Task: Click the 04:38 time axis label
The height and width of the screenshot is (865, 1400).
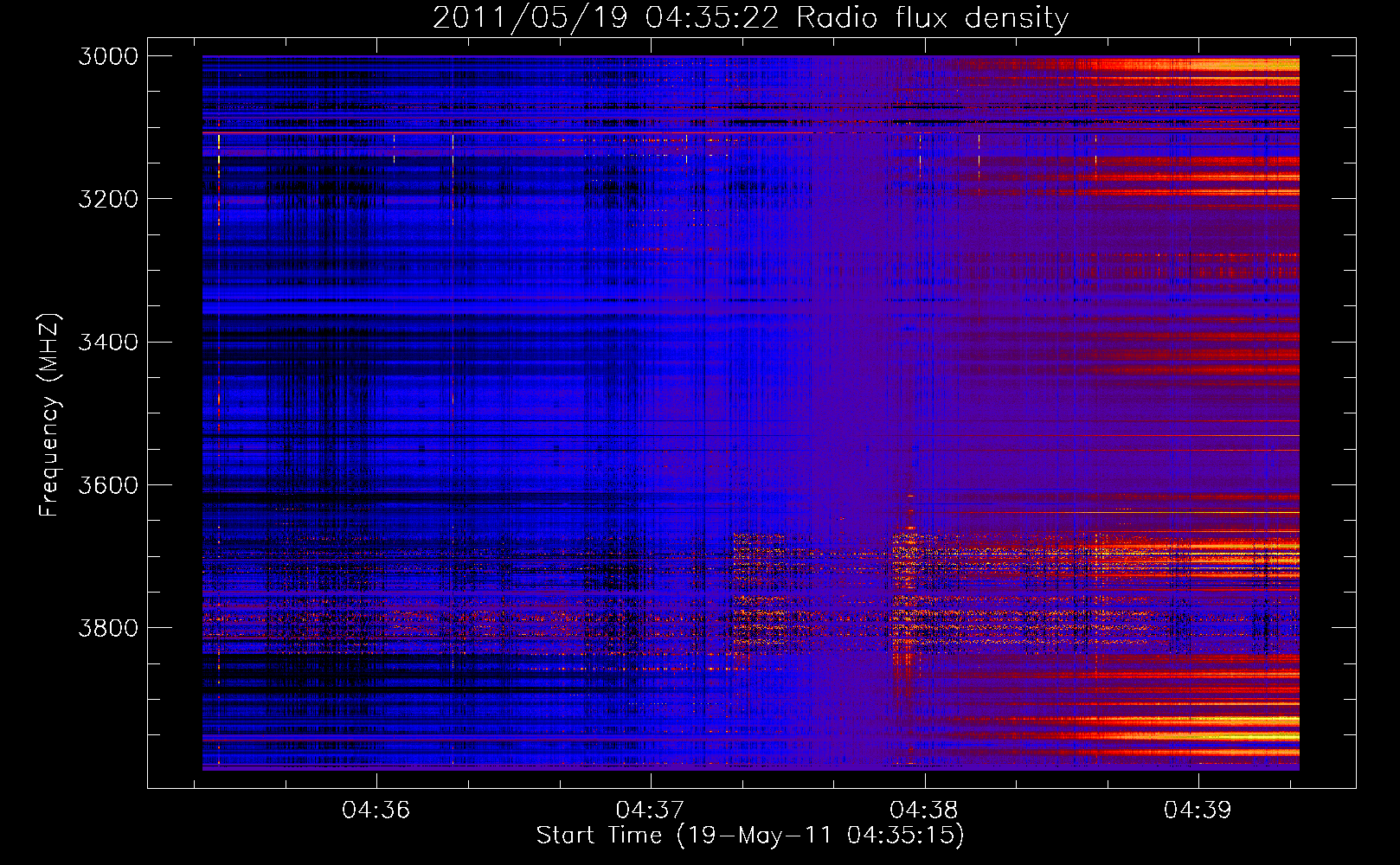Action: (924, 810)
